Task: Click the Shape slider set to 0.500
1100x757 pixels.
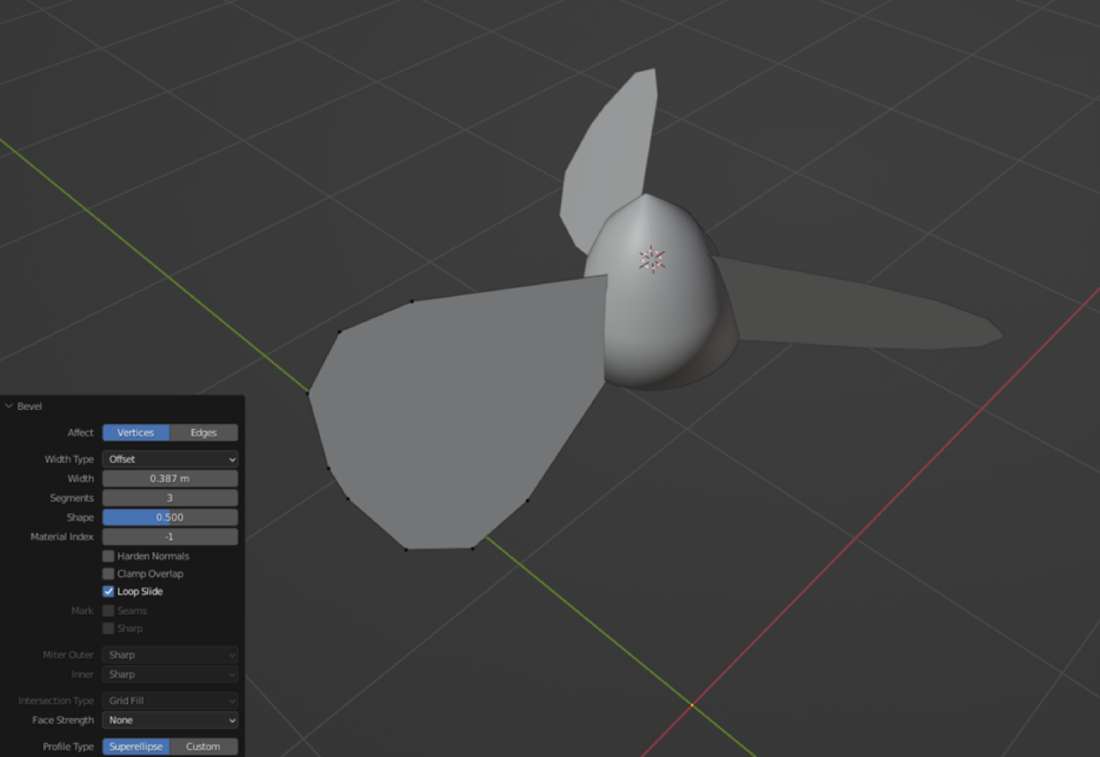Action: [170, 517]
